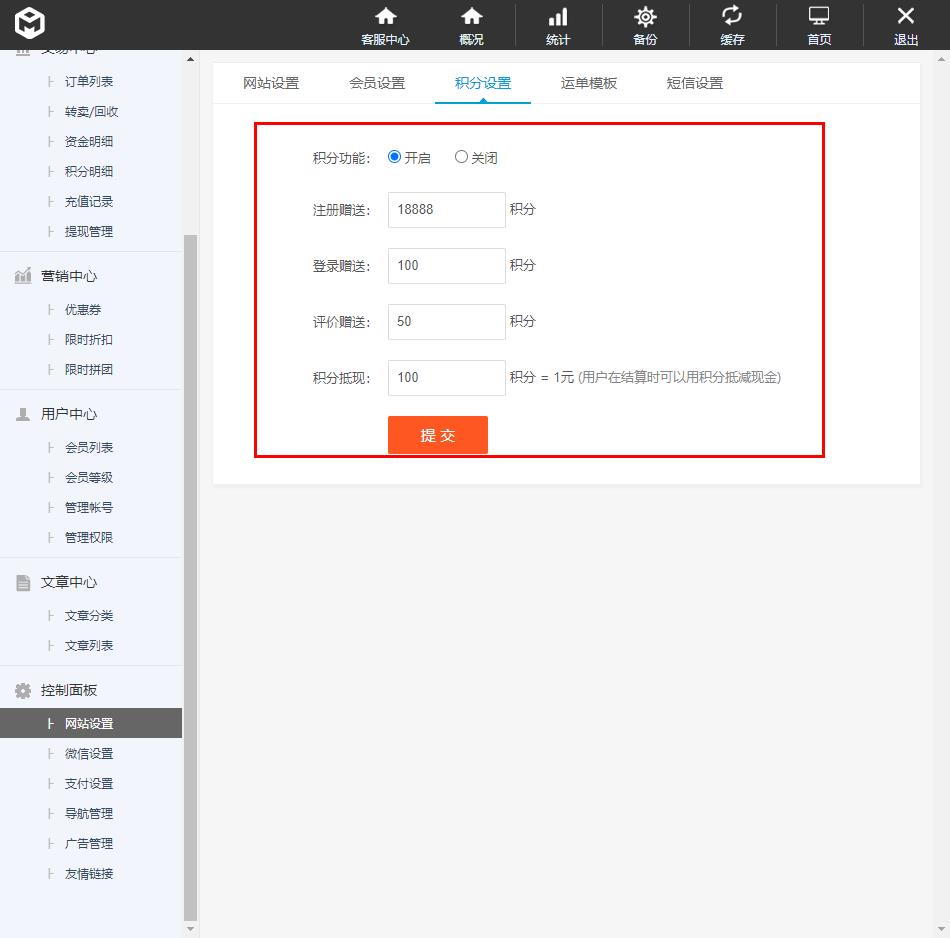Click the 备份 backup icon

[644, 25]
